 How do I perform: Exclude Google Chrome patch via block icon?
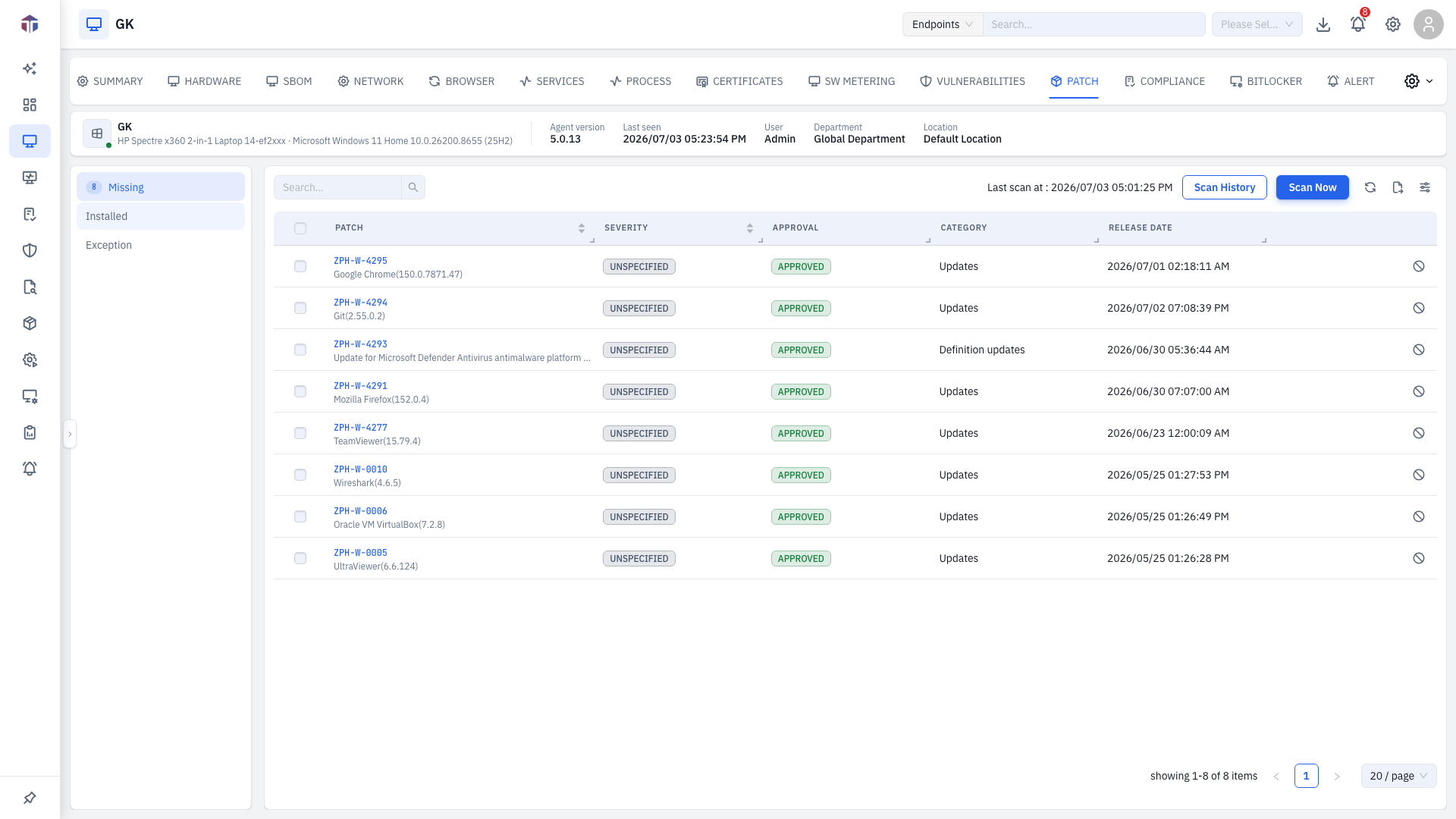point(1419,266)
